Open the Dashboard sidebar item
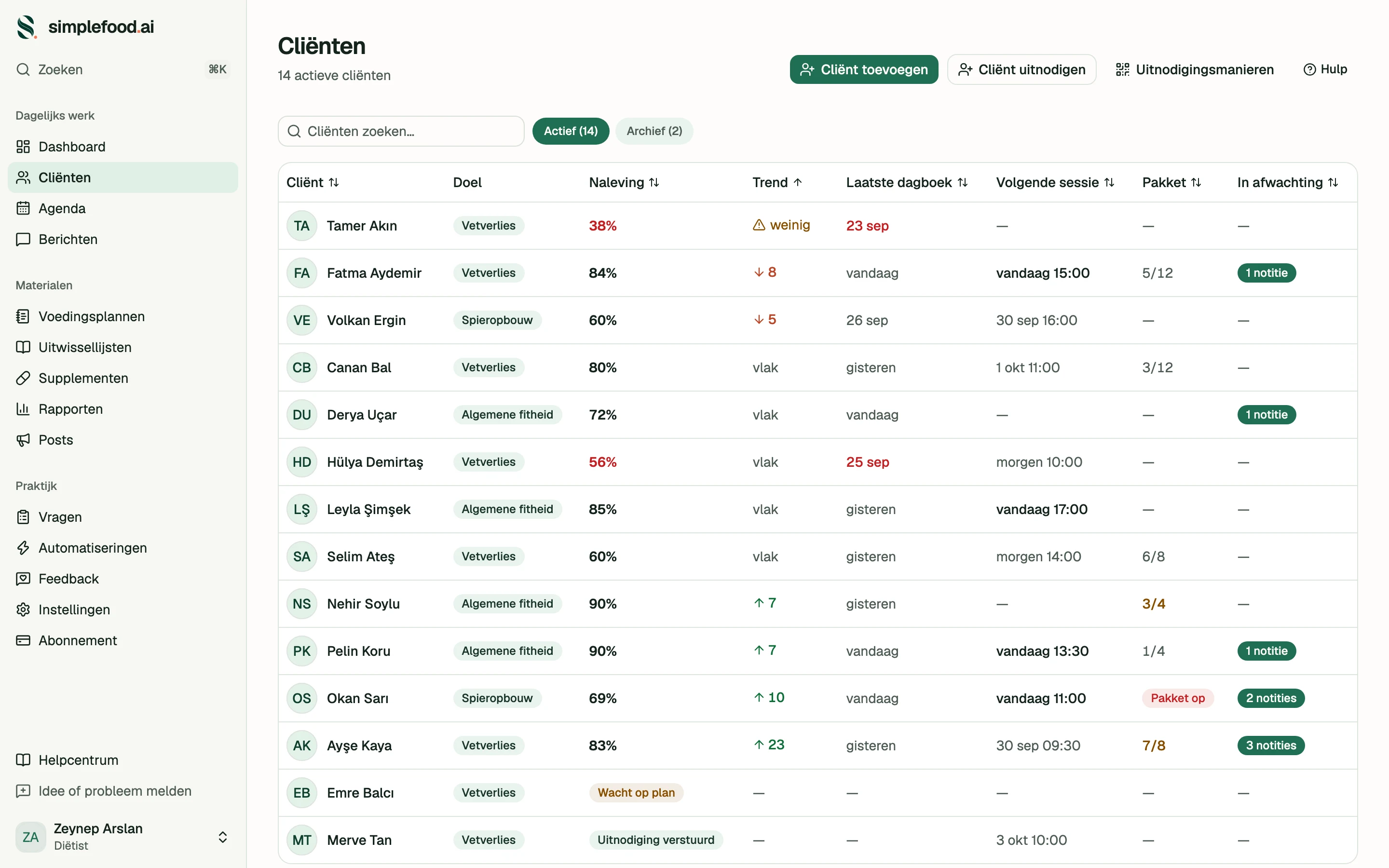 click(x=123, y=147)
